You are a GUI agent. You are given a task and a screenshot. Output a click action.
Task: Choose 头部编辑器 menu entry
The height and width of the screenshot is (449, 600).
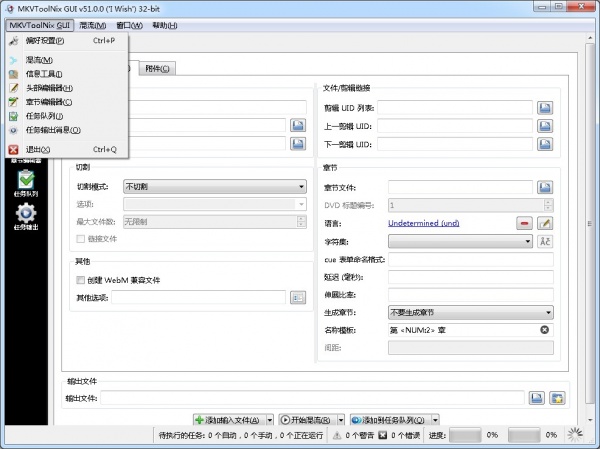[67, 88]
